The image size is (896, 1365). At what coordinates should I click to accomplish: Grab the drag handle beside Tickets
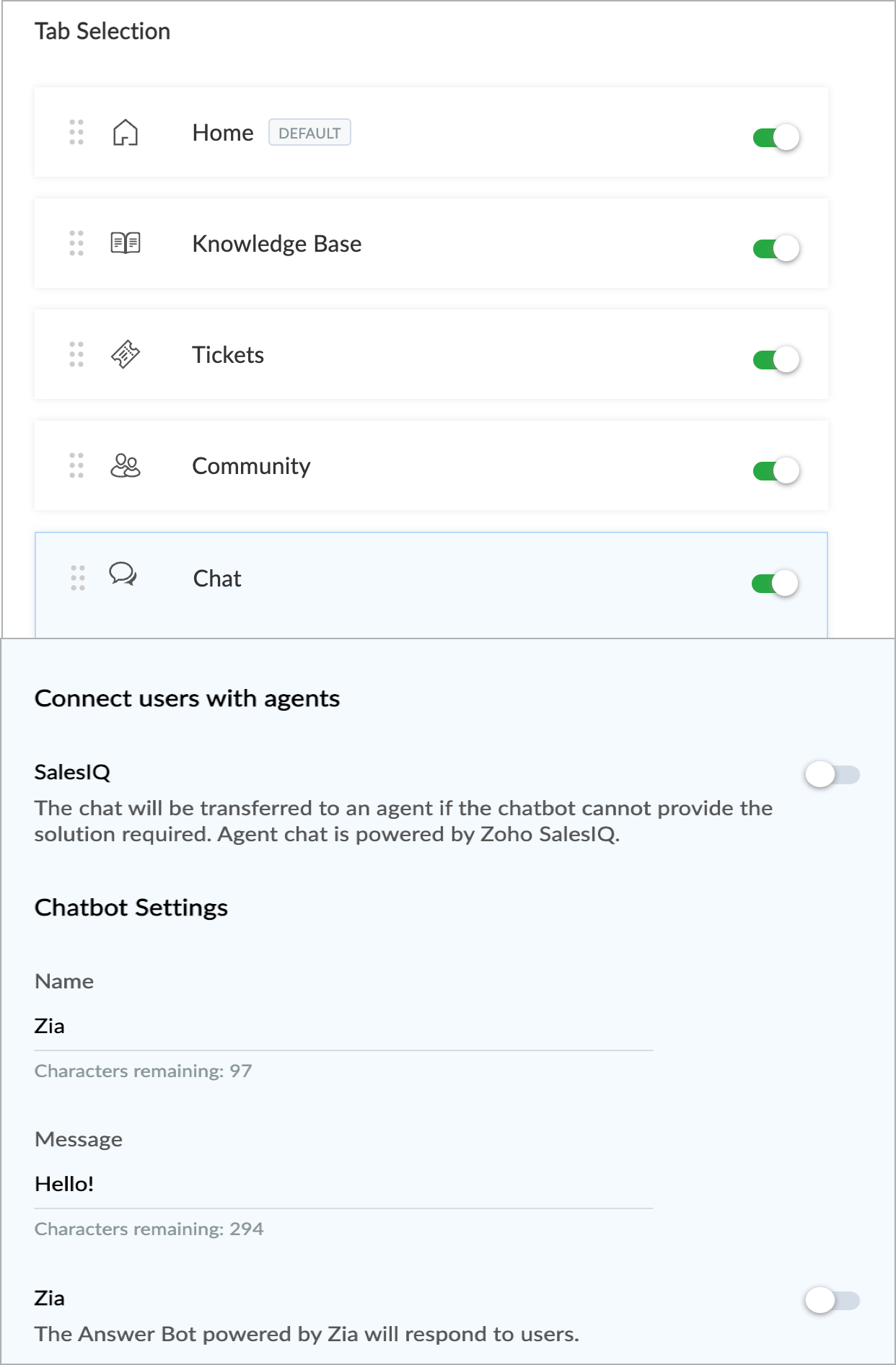click(76, 355)
